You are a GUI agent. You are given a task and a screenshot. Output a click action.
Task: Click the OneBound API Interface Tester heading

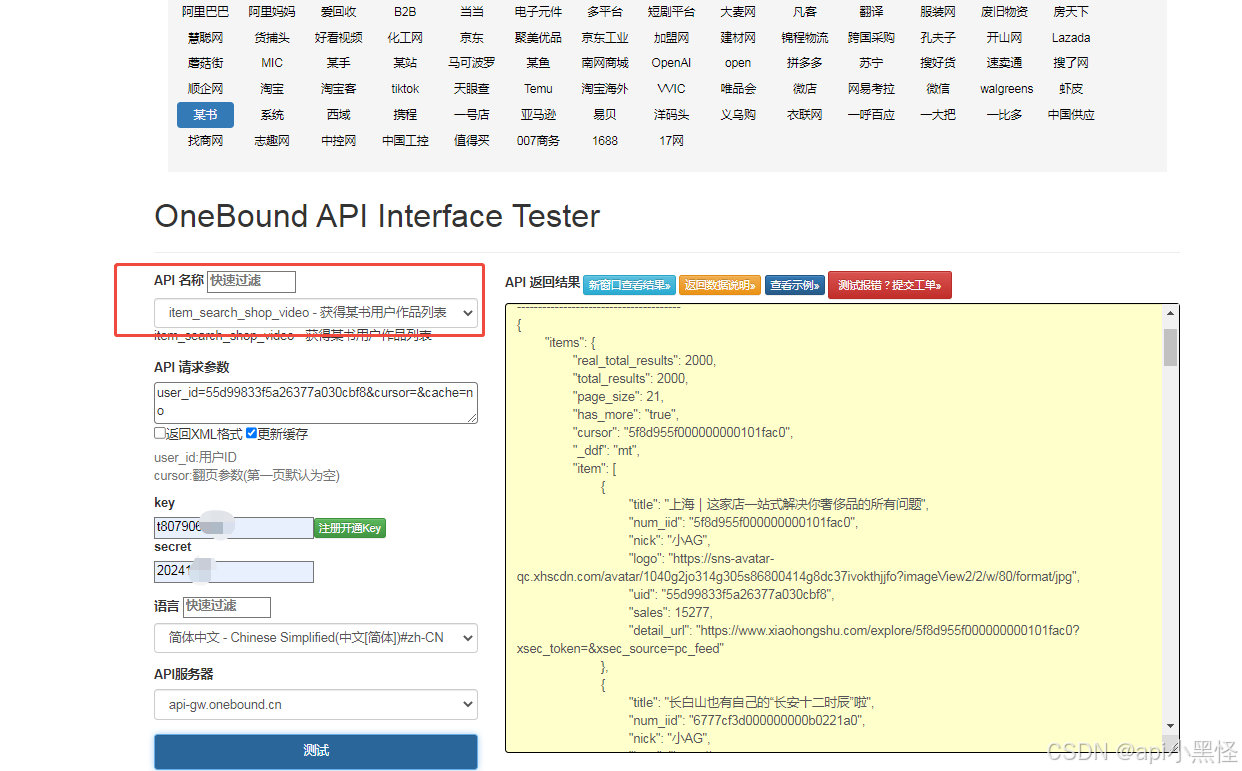pos(377,216)
